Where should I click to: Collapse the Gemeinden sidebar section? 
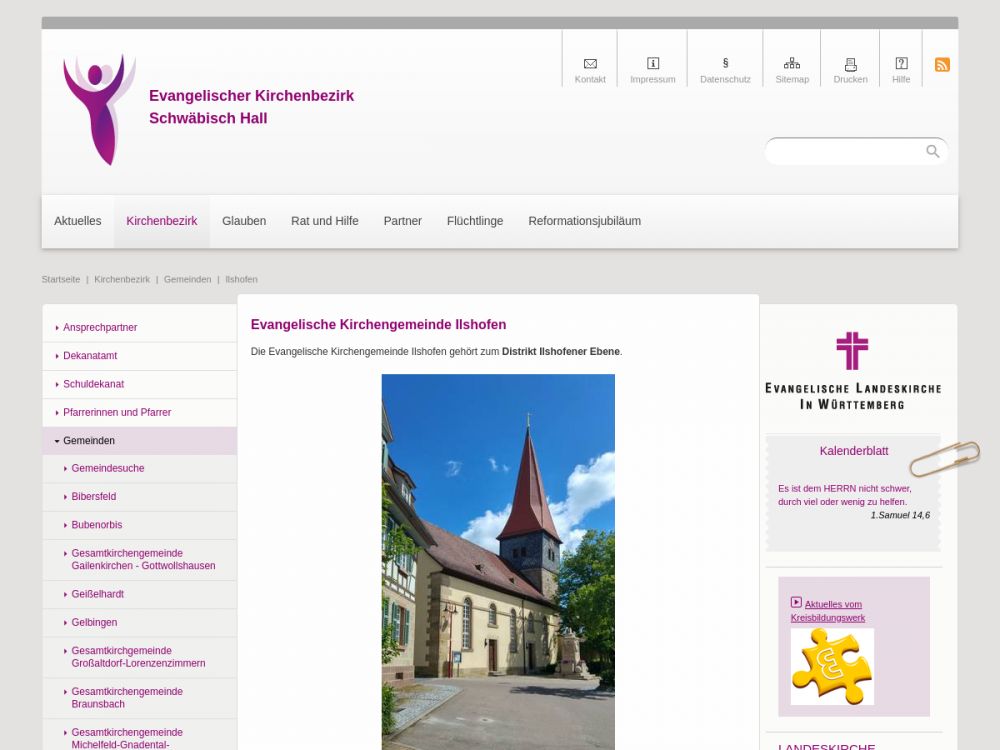(x=57, y=441)
